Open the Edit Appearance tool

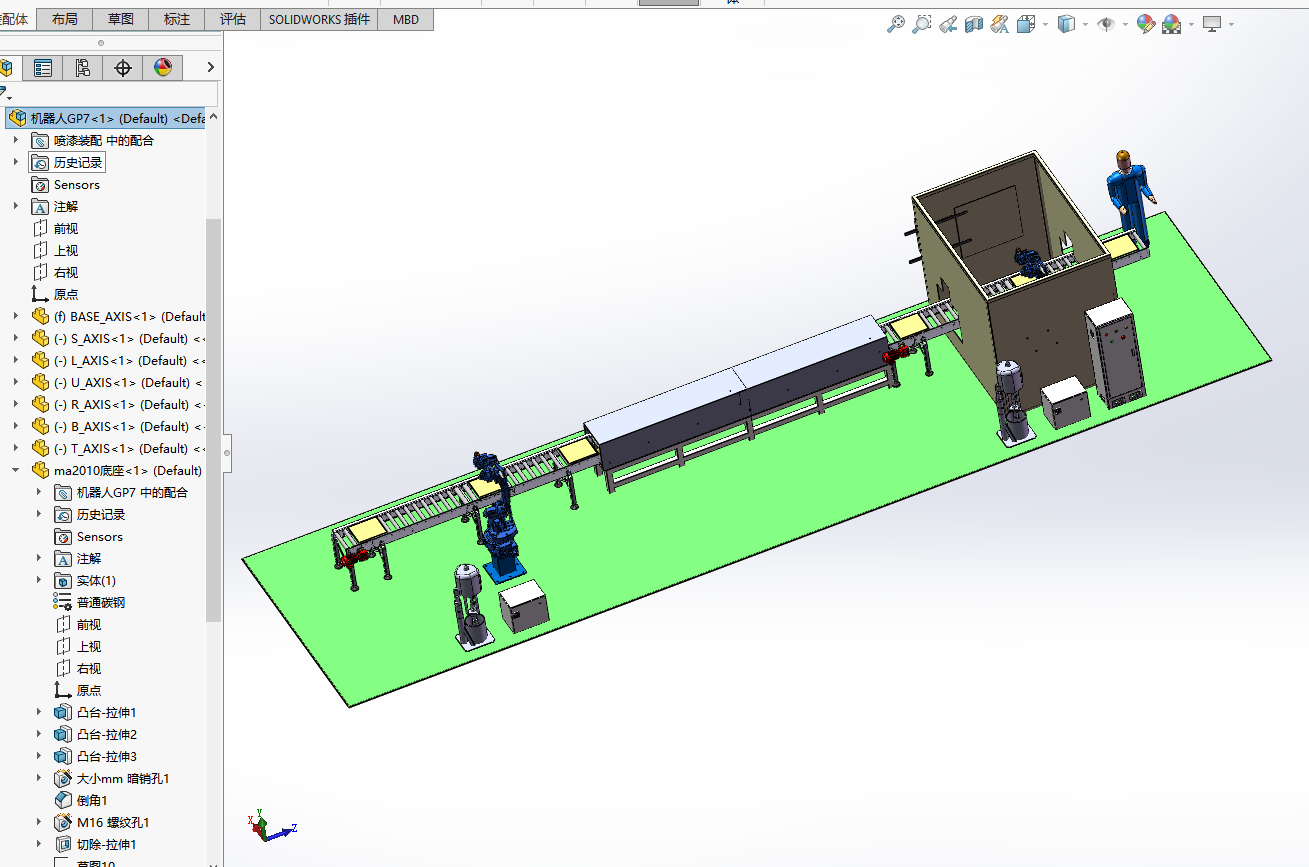1146,24
